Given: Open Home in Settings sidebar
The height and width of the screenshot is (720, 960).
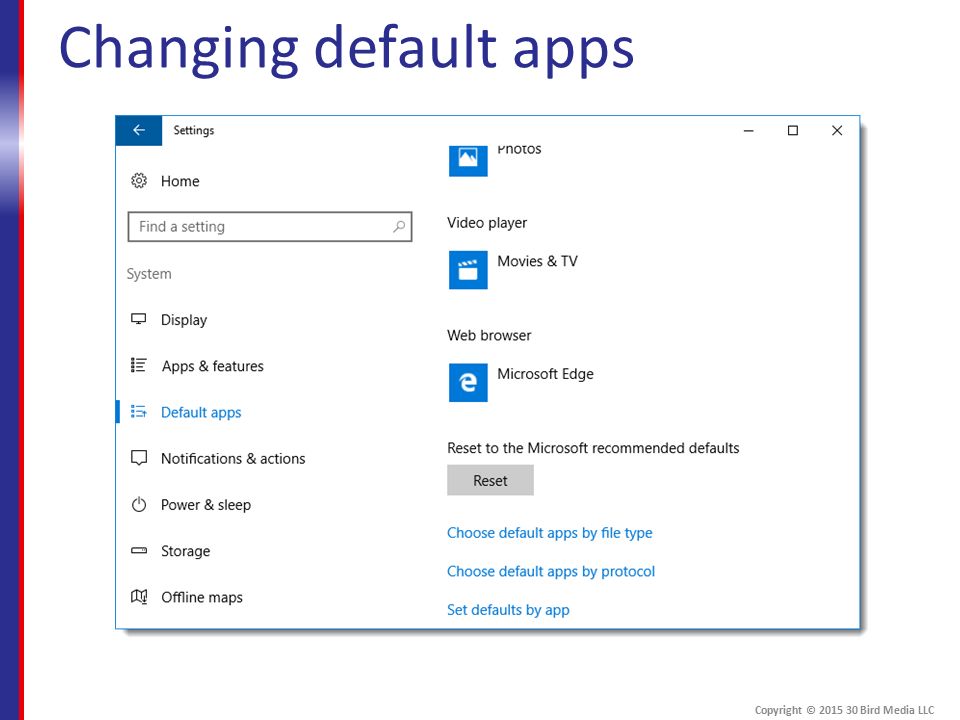Looking at the screenshot, I should (x=180, y=181).
